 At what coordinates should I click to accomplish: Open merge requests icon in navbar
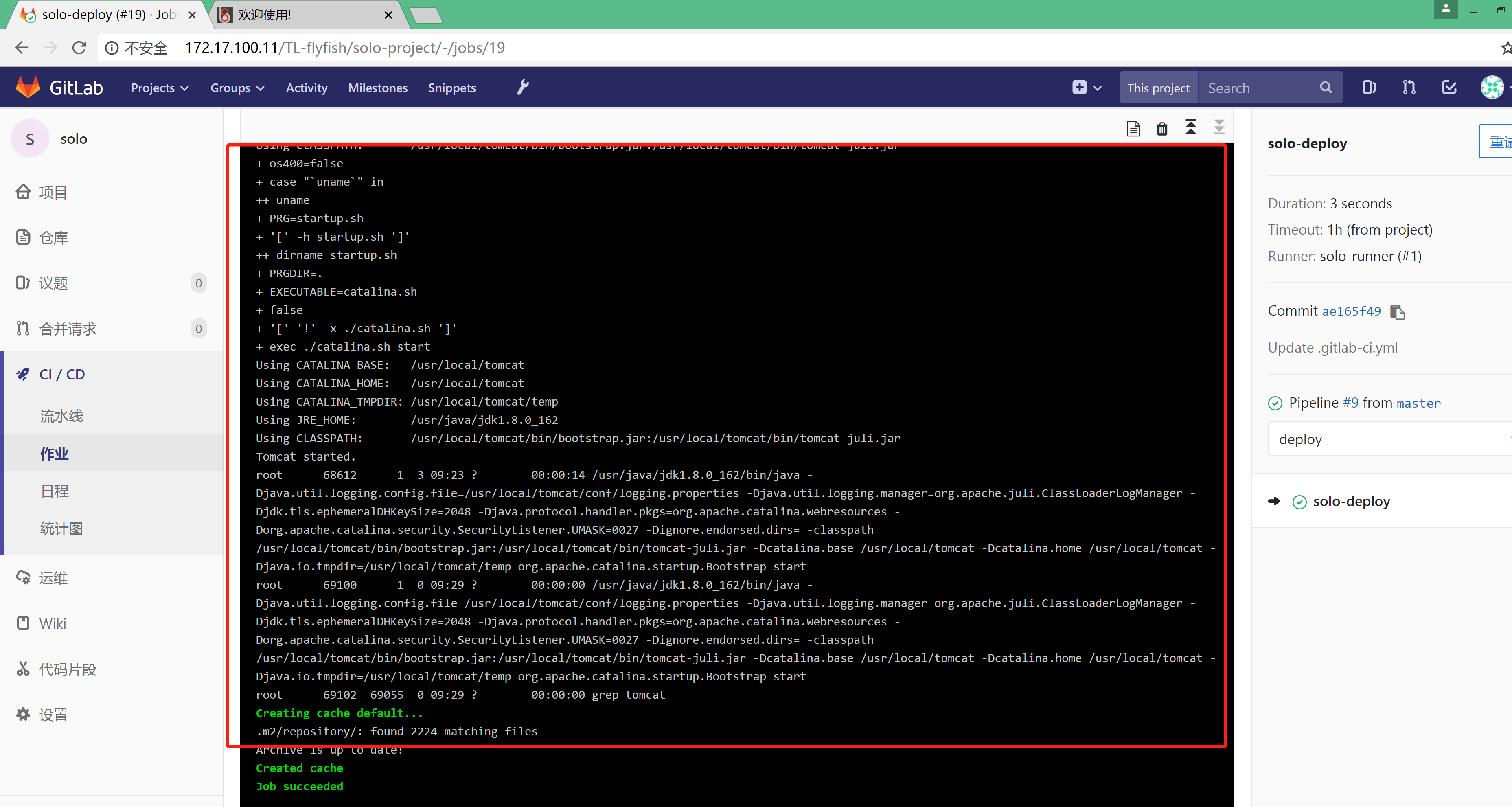pyautogui.click(x=1409, y=88)
